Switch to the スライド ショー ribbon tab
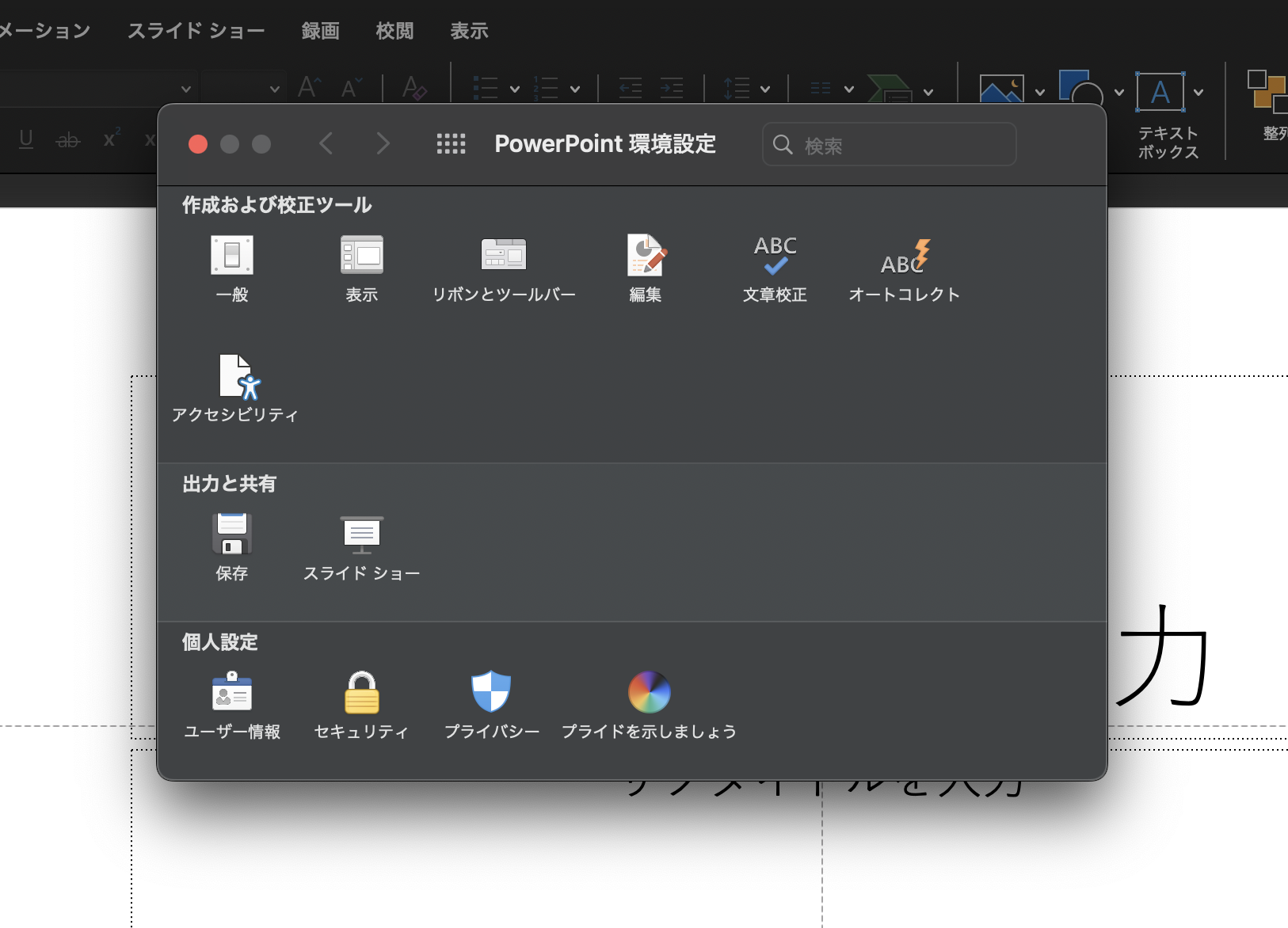 tap(196, 31)
